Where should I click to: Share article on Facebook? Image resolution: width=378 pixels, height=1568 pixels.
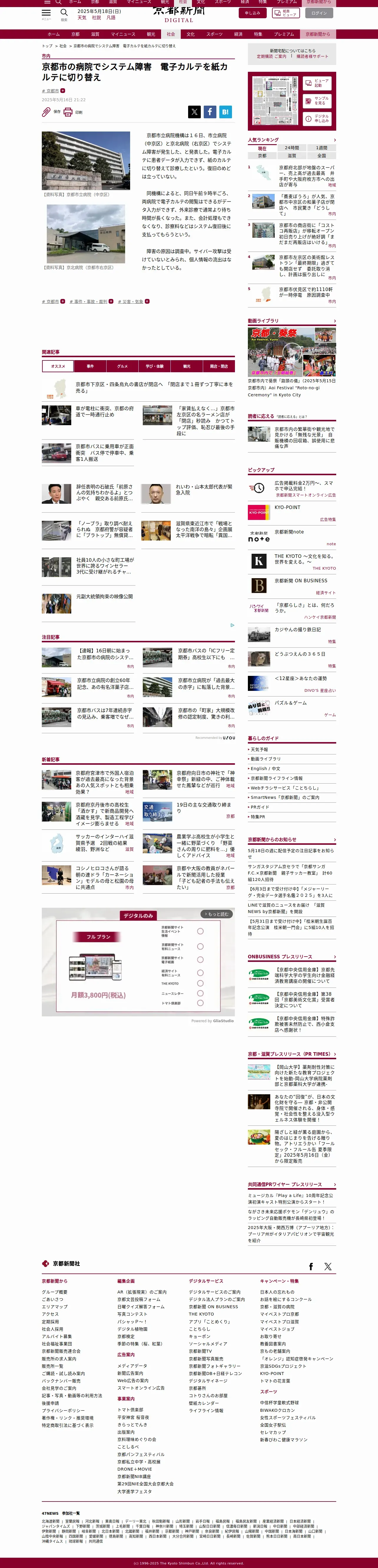coord(209,112)
